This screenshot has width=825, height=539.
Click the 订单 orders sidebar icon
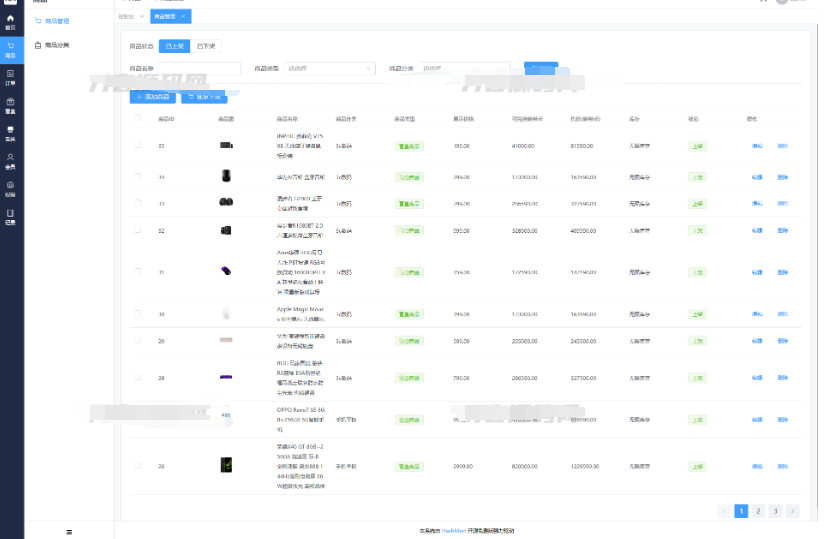[x=11, y=76]
